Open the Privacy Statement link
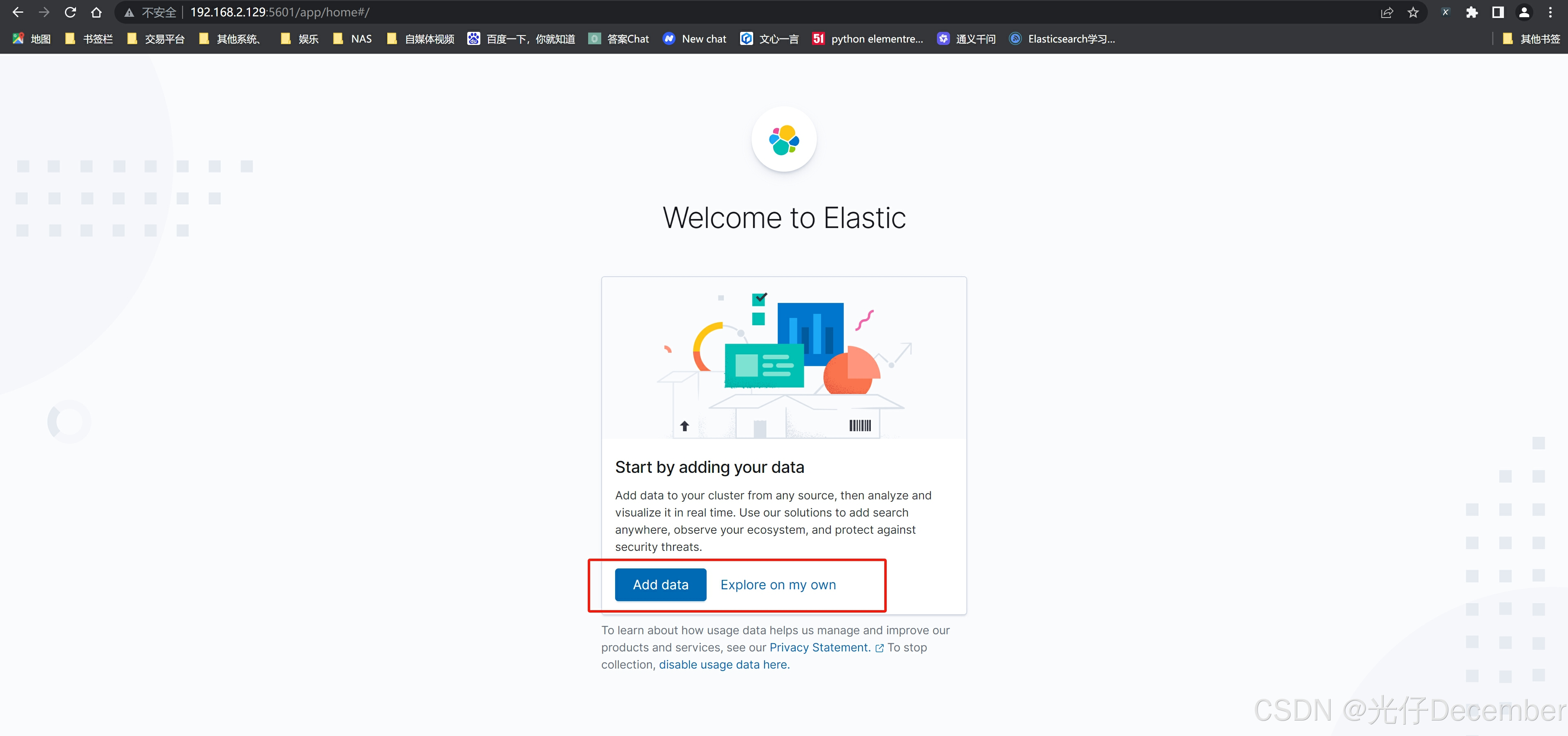The image size is (1568, 736). click(x=819, y=647)
